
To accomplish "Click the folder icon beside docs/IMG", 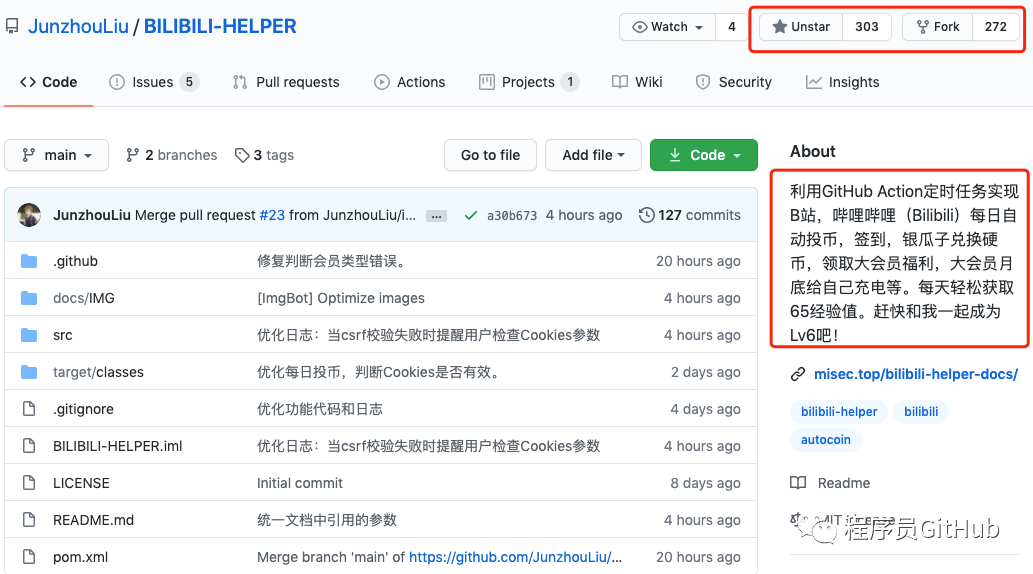I will tap(29, 299).
